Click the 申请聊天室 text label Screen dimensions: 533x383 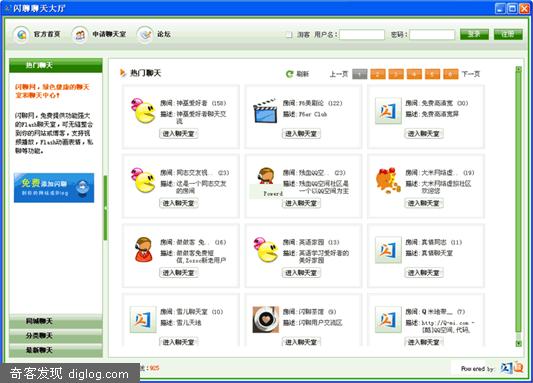click(x=109, y=34)
